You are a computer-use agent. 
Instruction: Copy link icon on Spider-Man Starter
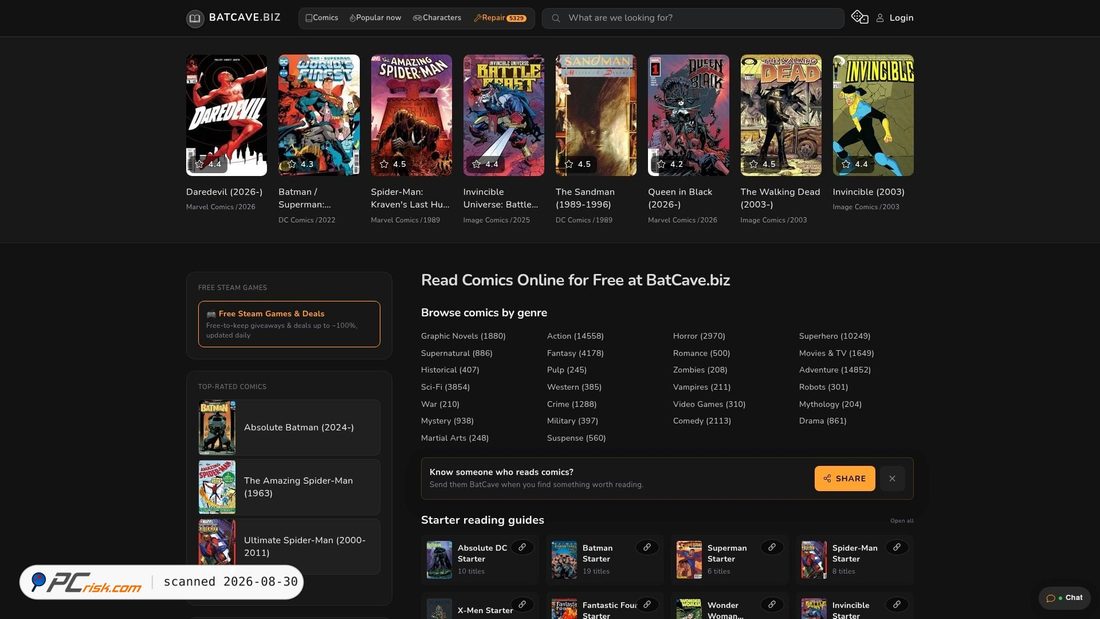(x=897, y=547)
